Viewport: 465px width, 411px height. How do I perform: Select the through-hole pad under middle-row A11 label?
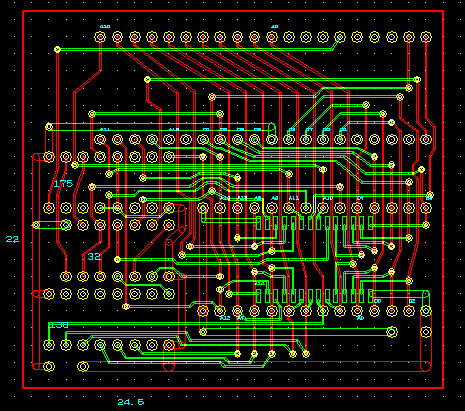coord(289,208)
